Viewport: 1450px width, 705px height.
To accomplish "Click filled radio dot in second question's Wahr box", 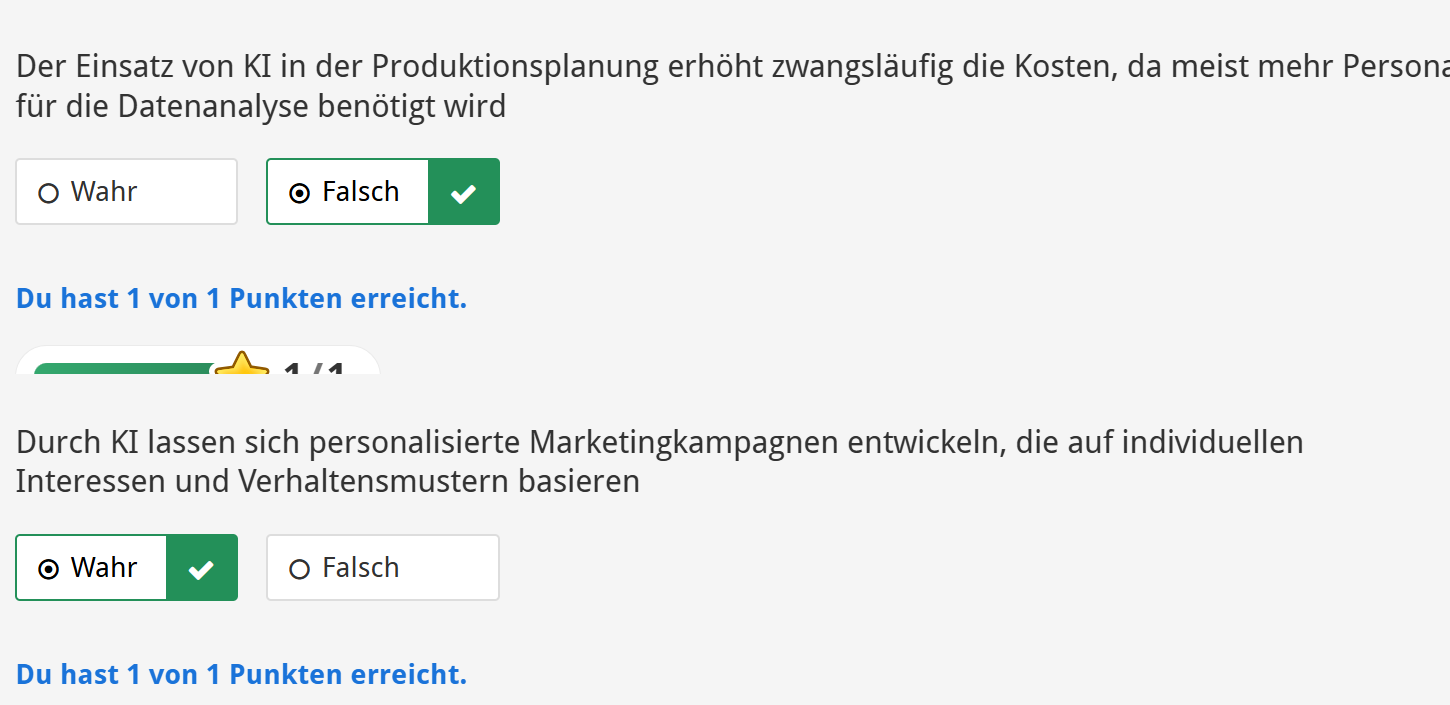I will coord(48,569).
